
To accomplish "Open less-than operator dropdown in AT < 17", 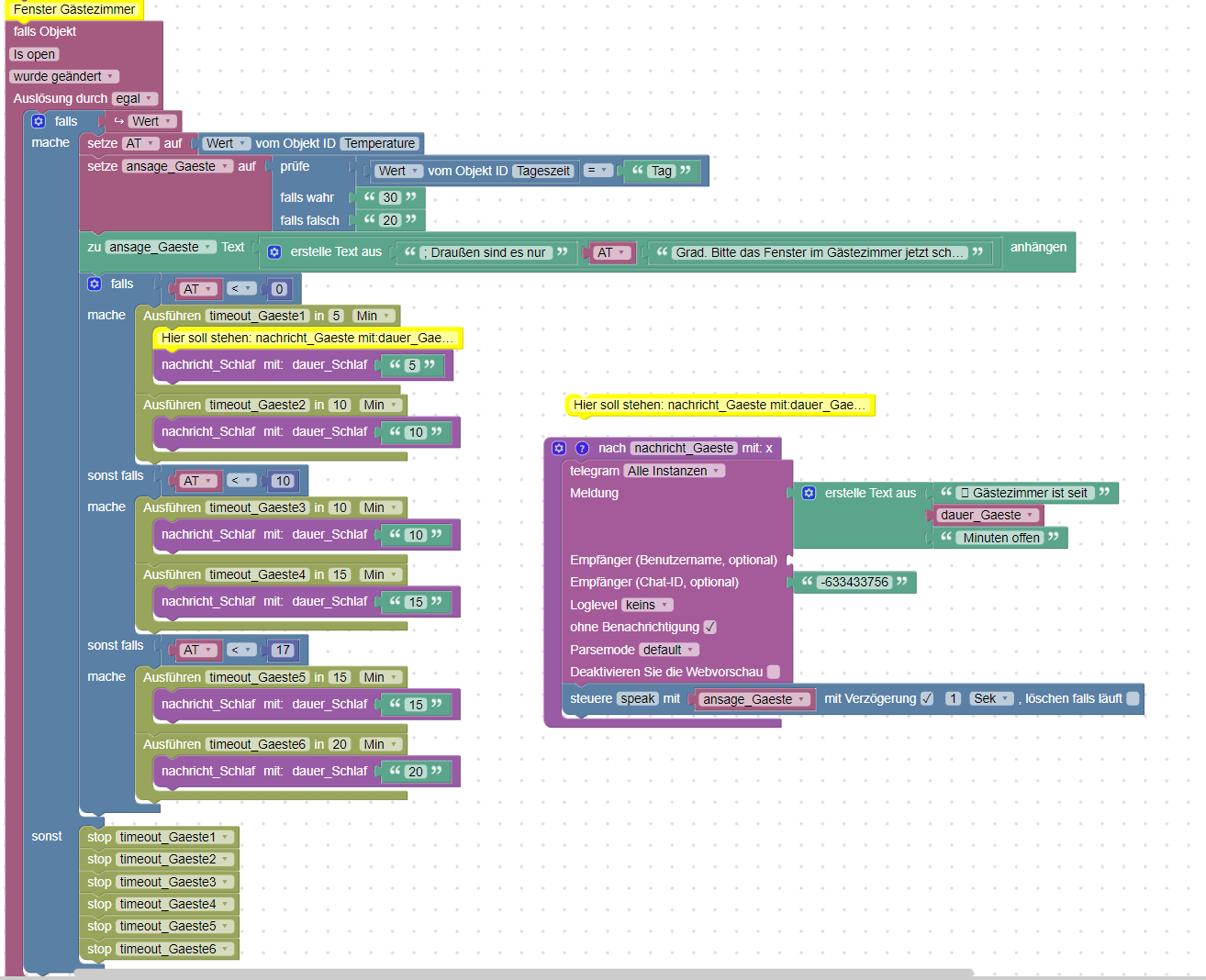I will tap(241, 650).
